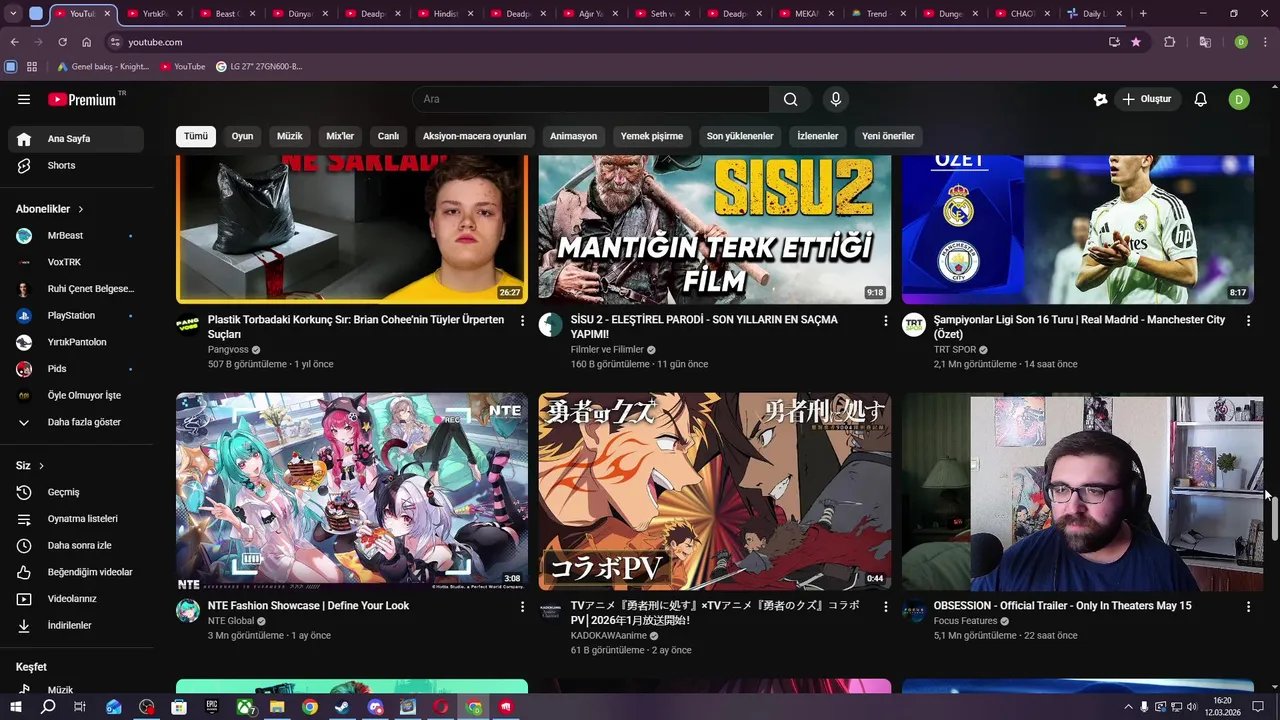Open YouTube bookmark in bookmarks bar
The height and width of the screenshot is (720, 1280).
(x=183, y=66)
